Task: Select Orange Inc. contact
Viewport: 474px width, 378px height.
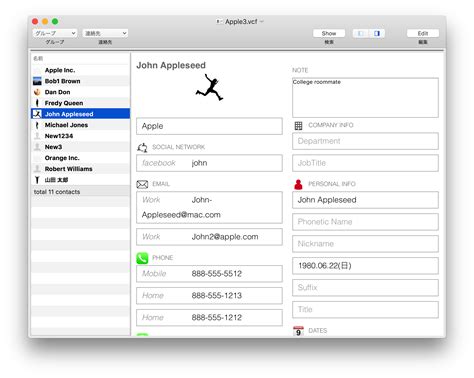Action: point(80,158)
